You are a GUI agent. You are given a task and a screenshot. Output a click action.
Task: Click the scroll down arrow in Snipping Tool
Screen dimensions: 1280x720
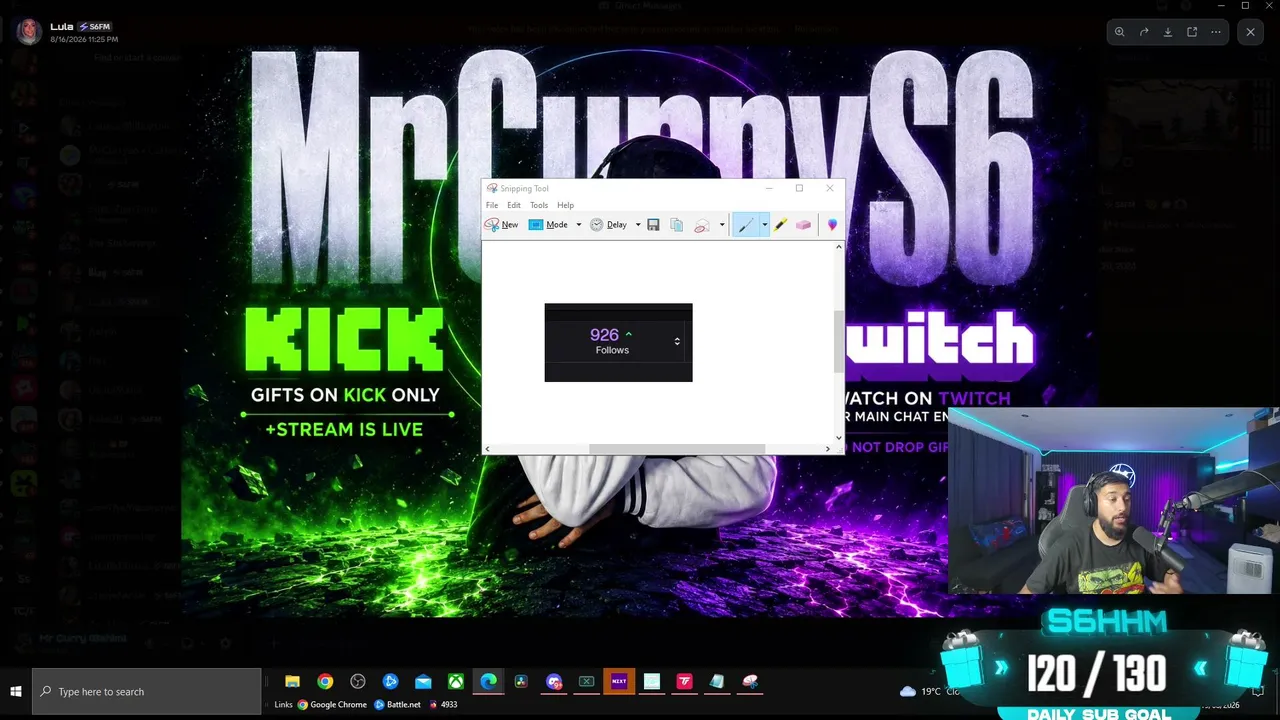click(x=839, y=437)
